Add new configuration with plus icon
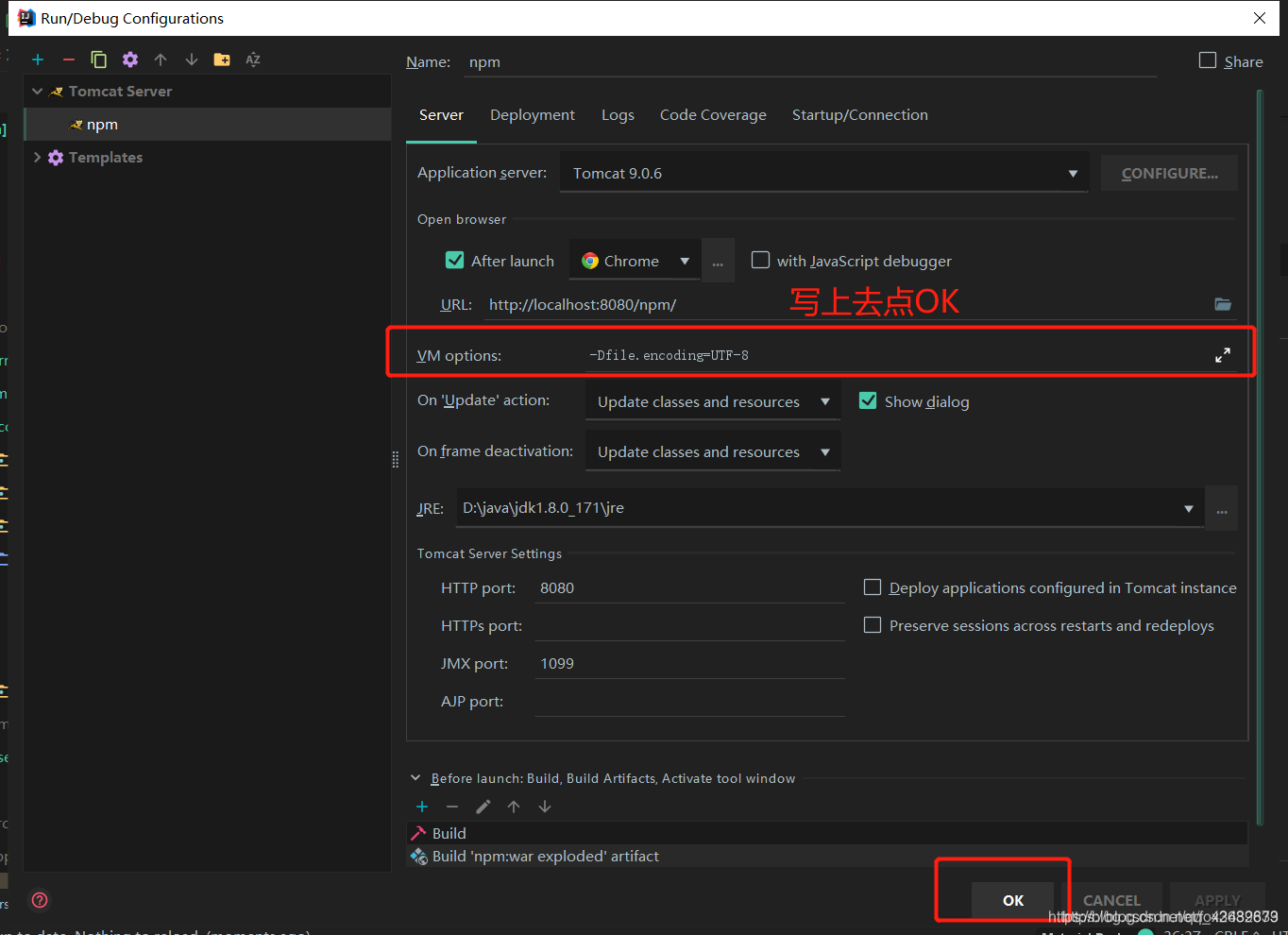This screenshot has height=935, width=1288. [x=38, y=59]
